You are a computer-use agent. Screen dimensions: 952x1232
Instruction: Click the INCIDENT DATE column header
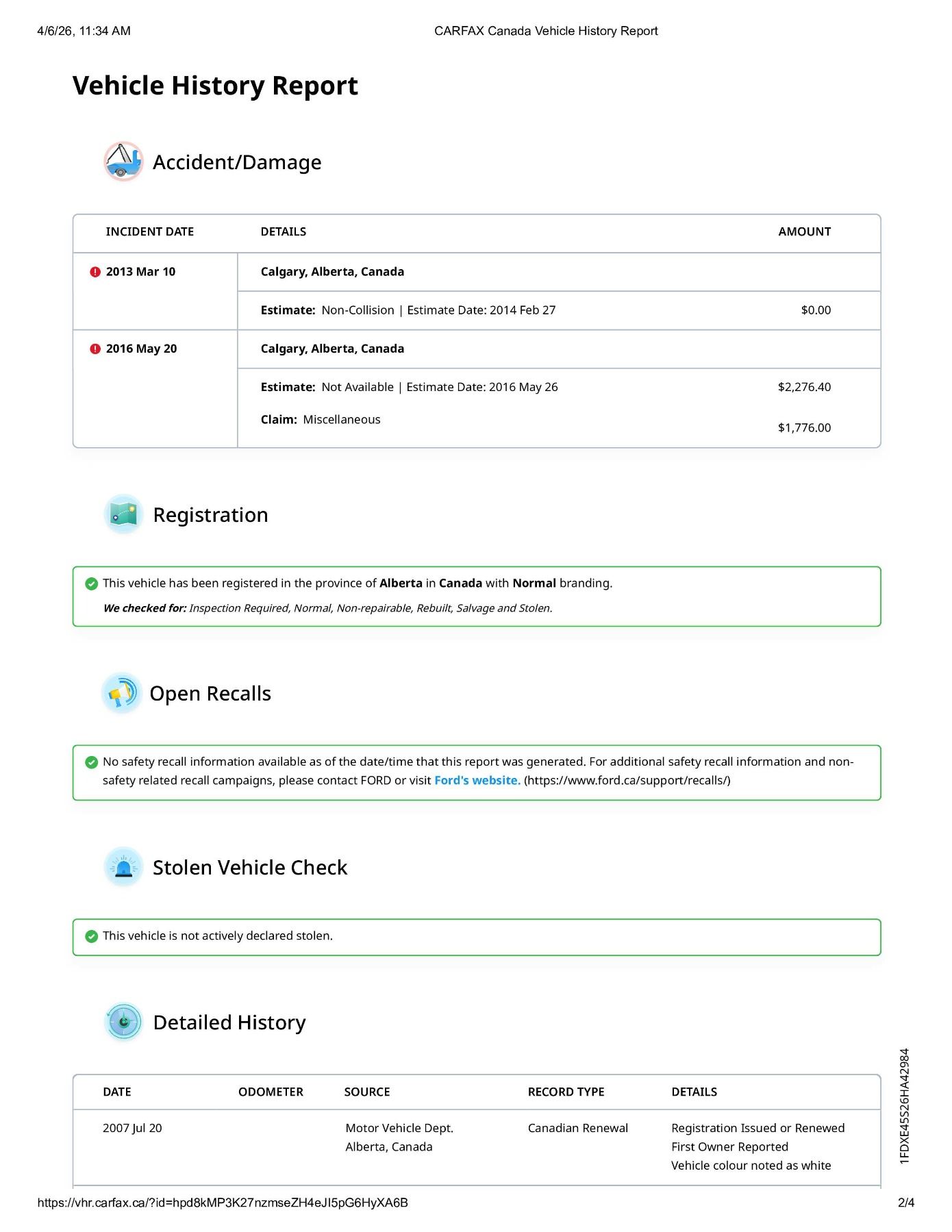[149, 231]
